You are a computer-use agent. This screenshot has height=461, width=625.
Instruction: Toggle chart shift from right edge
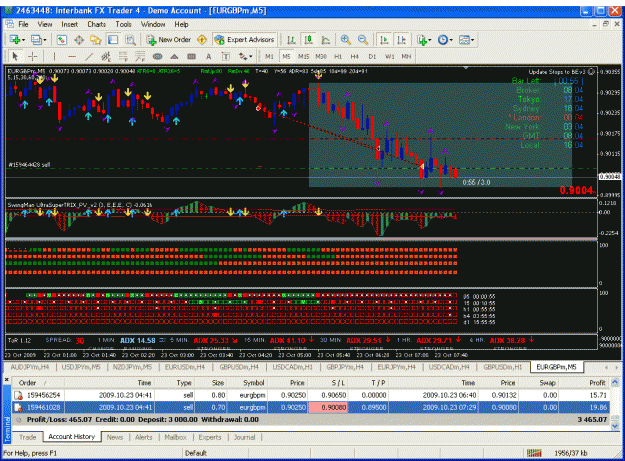point(401,40)
